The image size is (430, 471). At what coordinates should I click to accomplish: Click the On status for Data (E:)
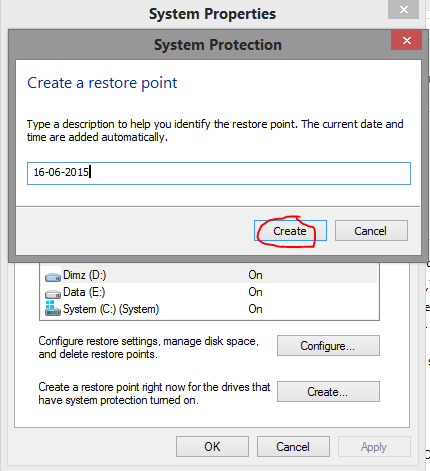(x=255, y=292)
